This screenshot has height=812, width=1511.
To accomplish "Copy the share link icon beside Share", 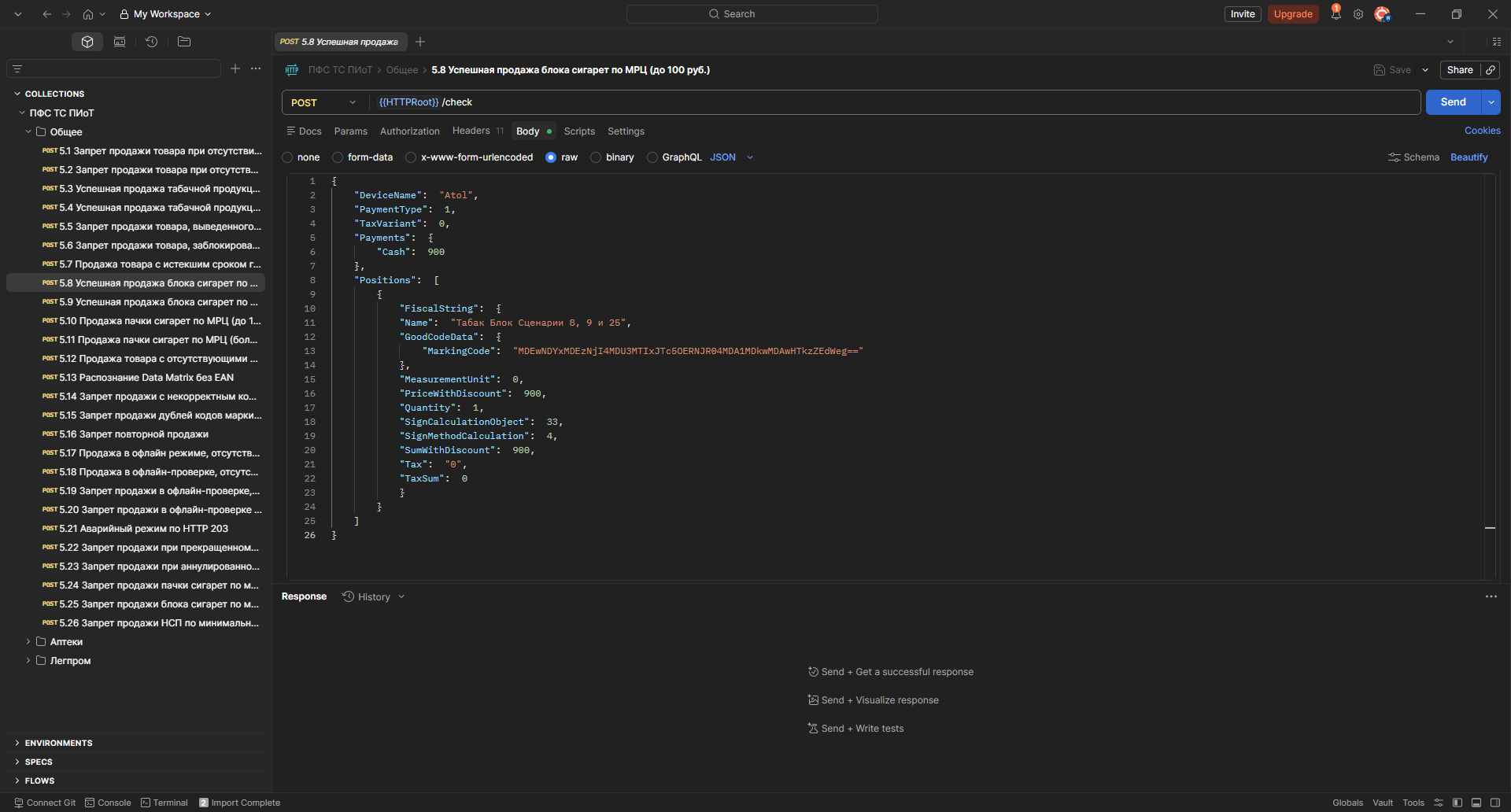I will 1491,70.
